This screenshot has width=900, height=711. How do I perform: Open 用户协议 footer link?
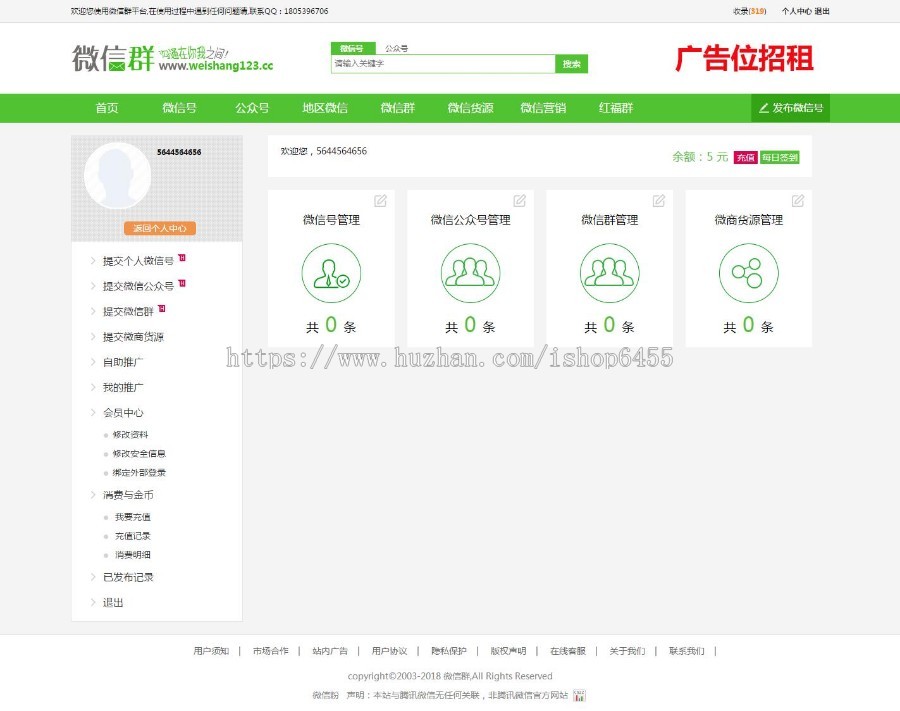click(x=389, y=651)
